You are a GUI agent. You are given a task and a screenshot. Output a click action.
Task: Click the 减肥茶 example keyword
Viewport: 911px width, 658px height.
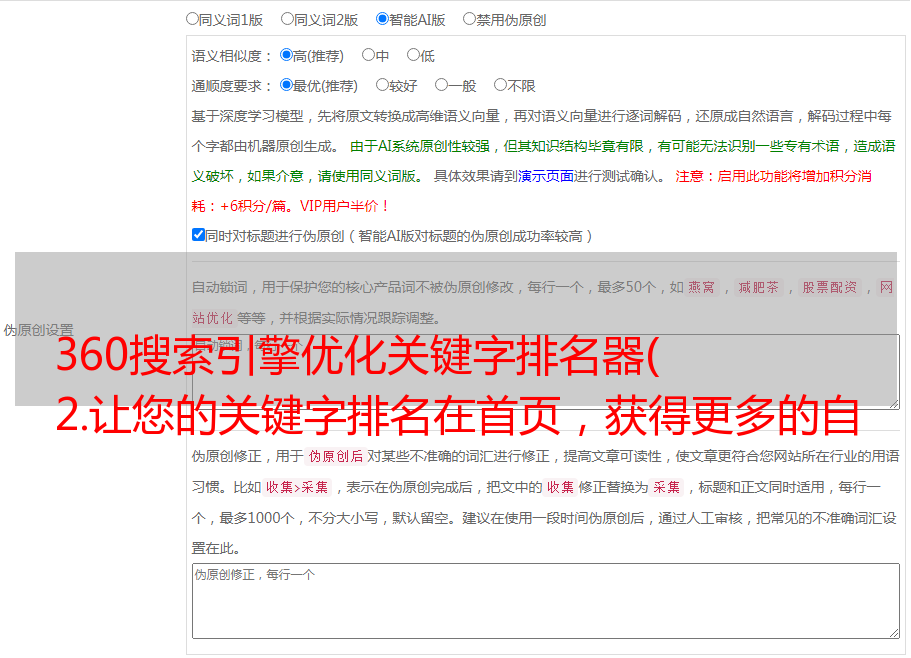(x=759, y=287)
